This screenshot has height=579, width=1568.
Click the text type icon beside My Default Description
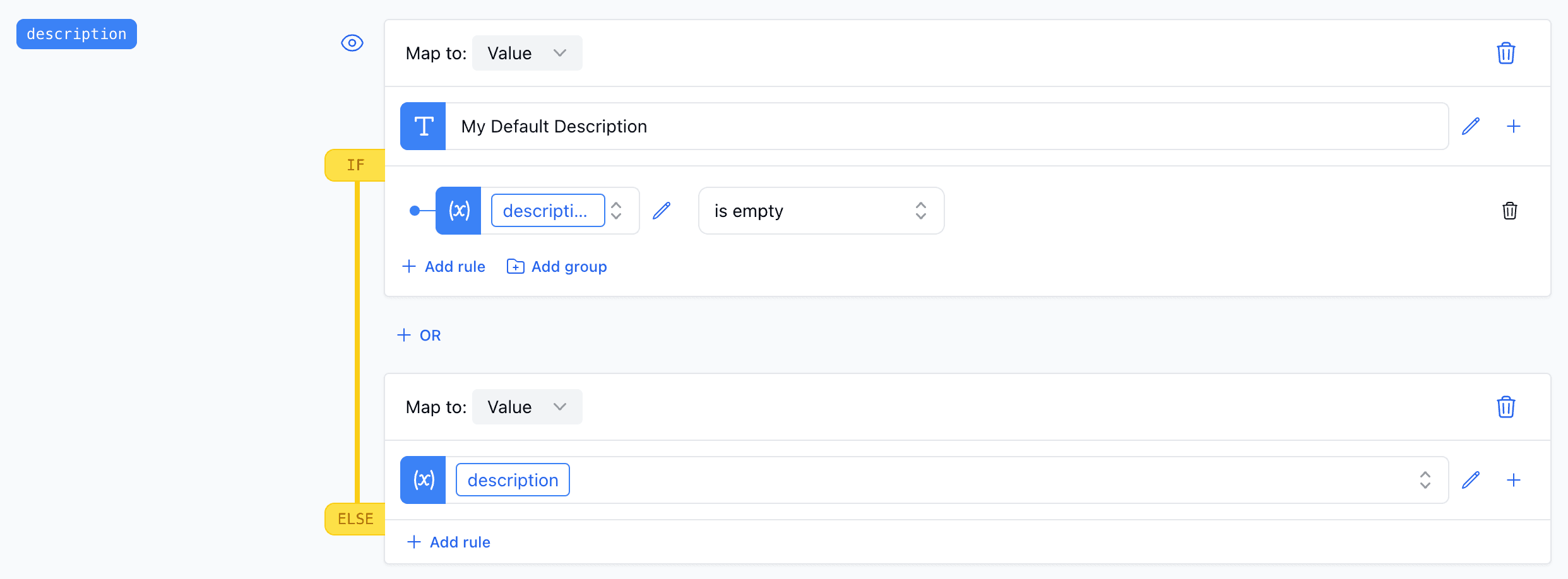tap(422, 126)
